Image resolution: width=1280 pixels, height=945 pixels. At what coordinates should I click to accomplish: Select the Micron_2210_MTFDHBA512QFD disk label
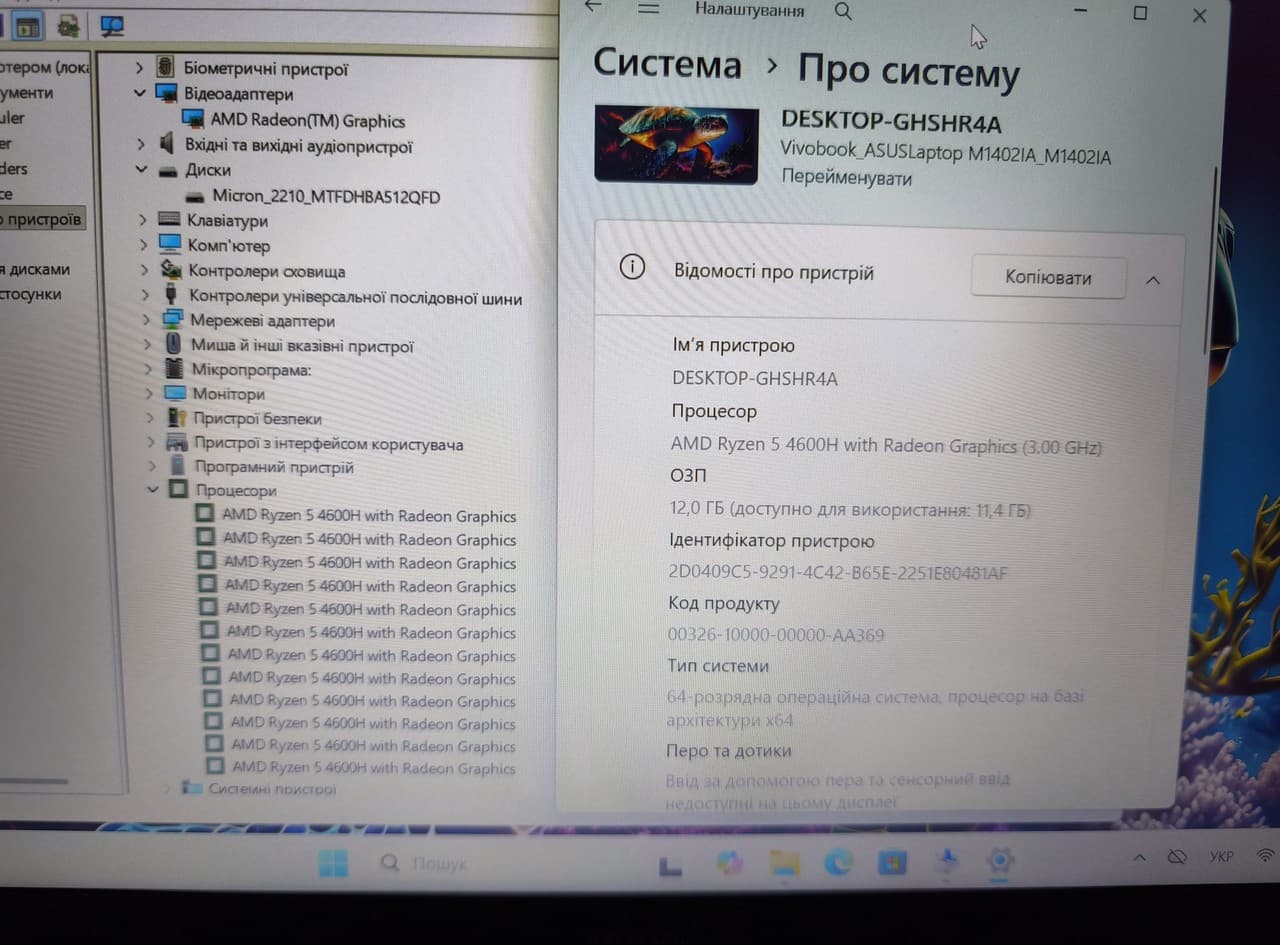coord(326,196)
